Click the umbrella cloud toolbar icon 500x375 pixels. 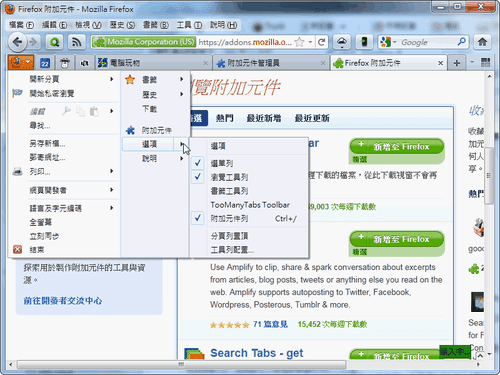pos(342,42)
